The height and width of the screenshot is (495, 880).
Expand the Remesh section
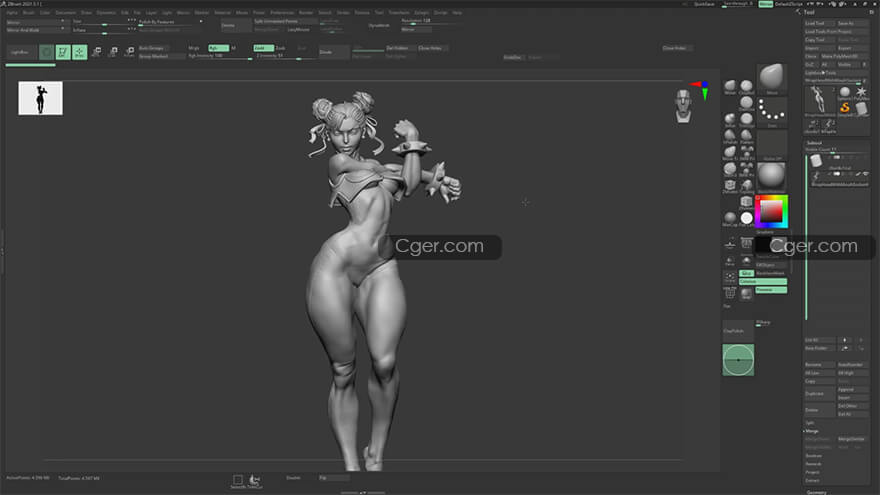813,464
